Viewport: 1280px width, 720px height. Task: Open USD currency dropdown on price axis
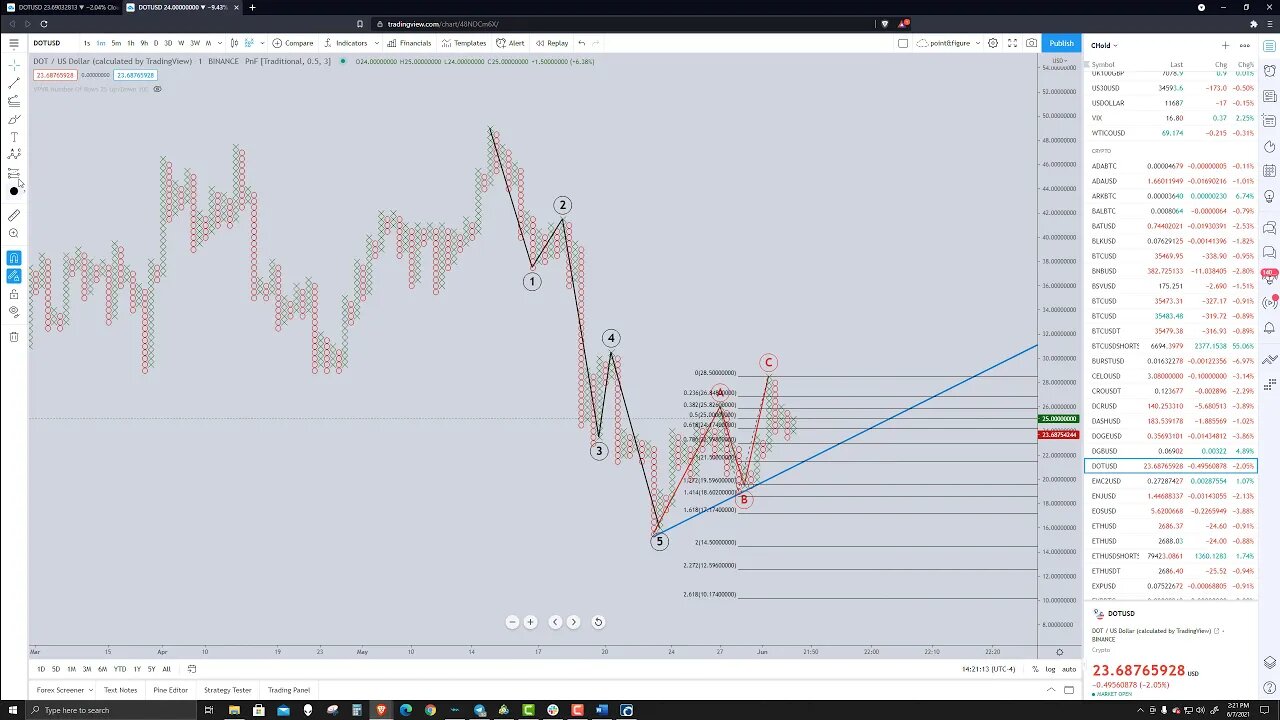click(1058, 61)
